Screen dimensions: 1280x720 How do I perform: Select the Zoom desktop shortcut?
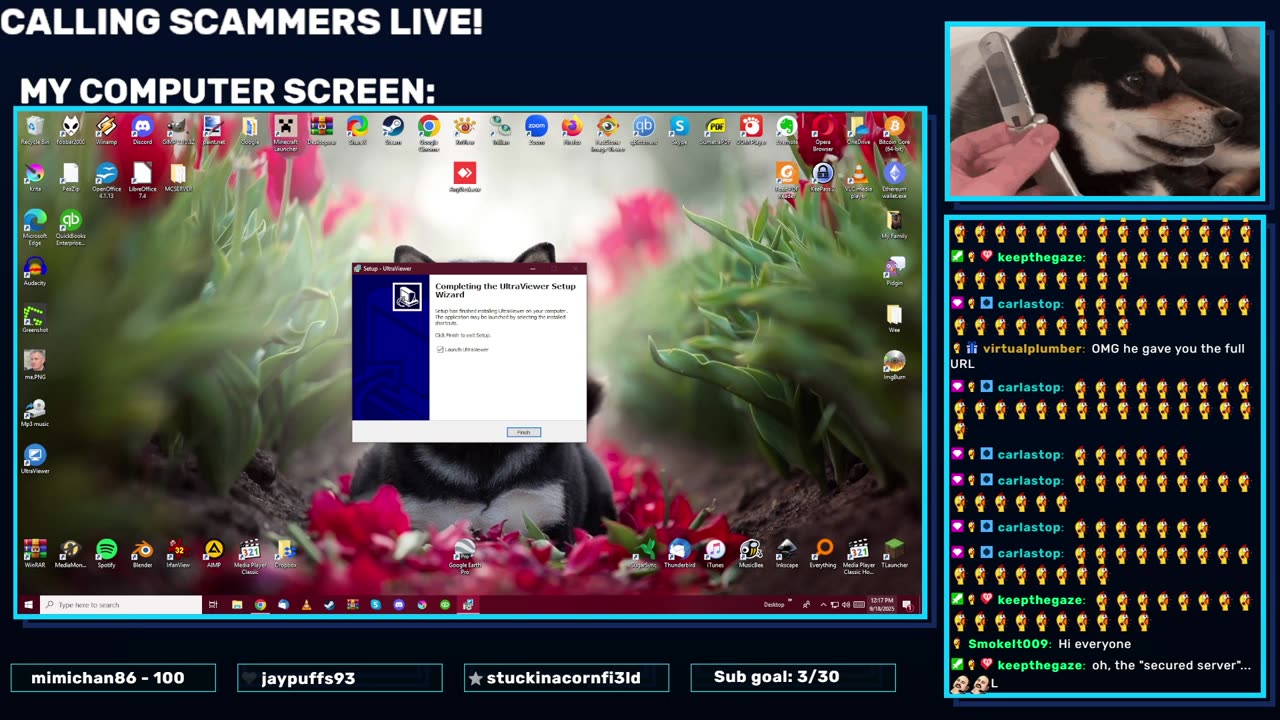537,131
